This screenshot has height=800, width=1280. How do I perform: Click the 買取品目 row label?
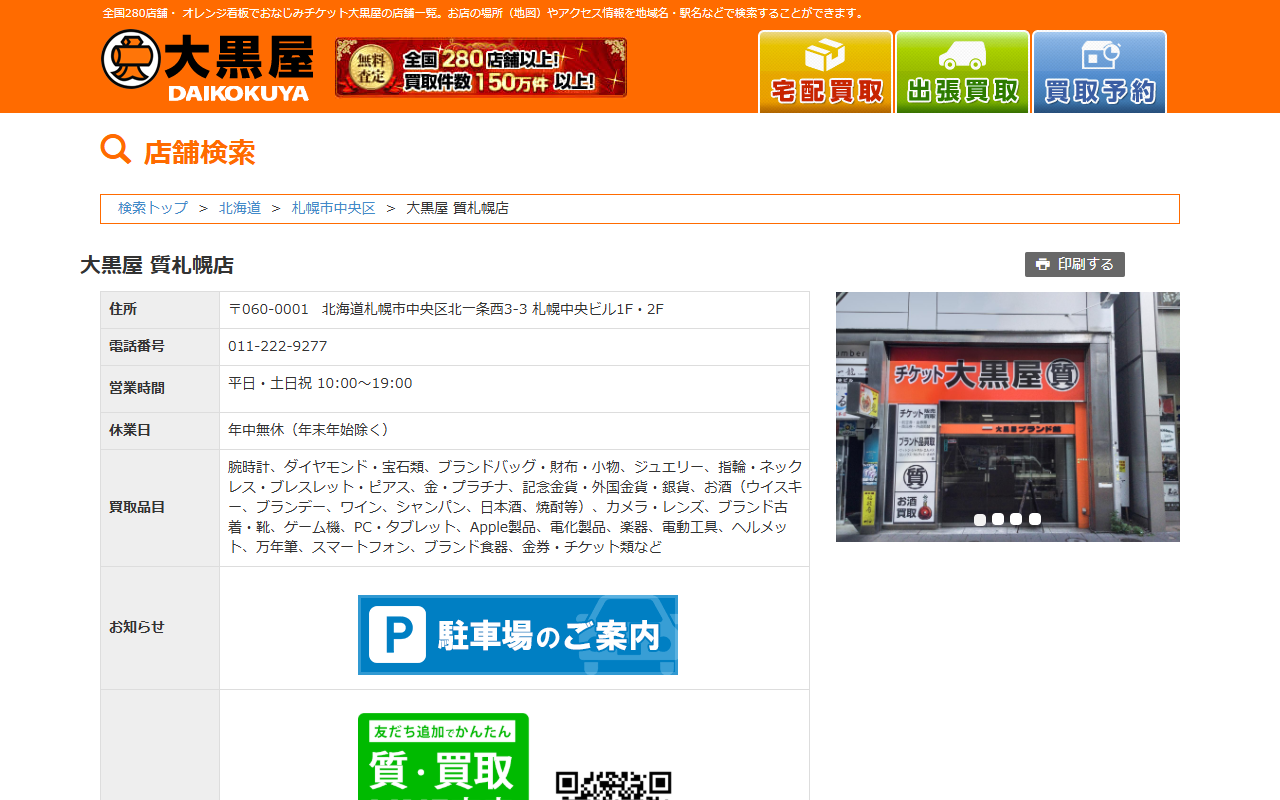137,507
